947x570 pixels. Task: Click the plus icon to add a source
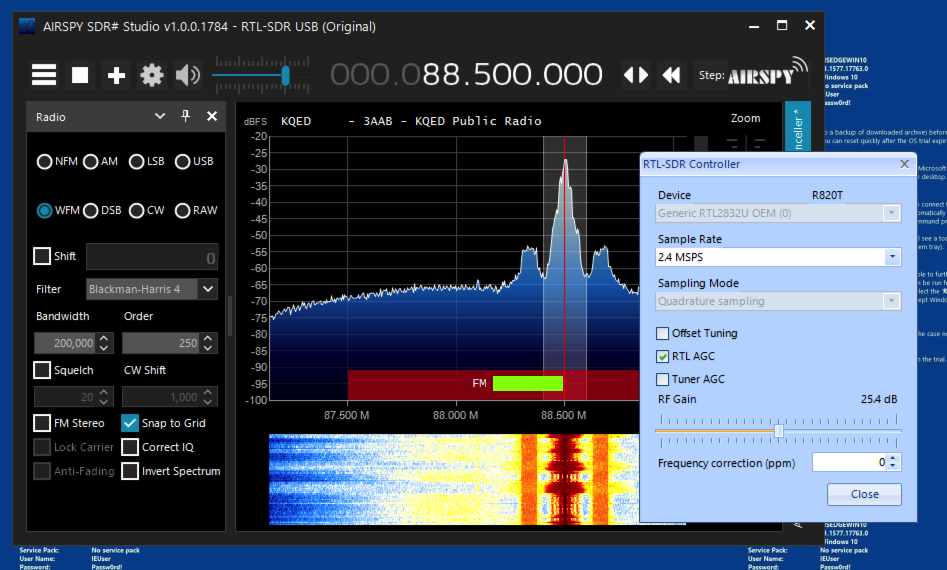116,75
